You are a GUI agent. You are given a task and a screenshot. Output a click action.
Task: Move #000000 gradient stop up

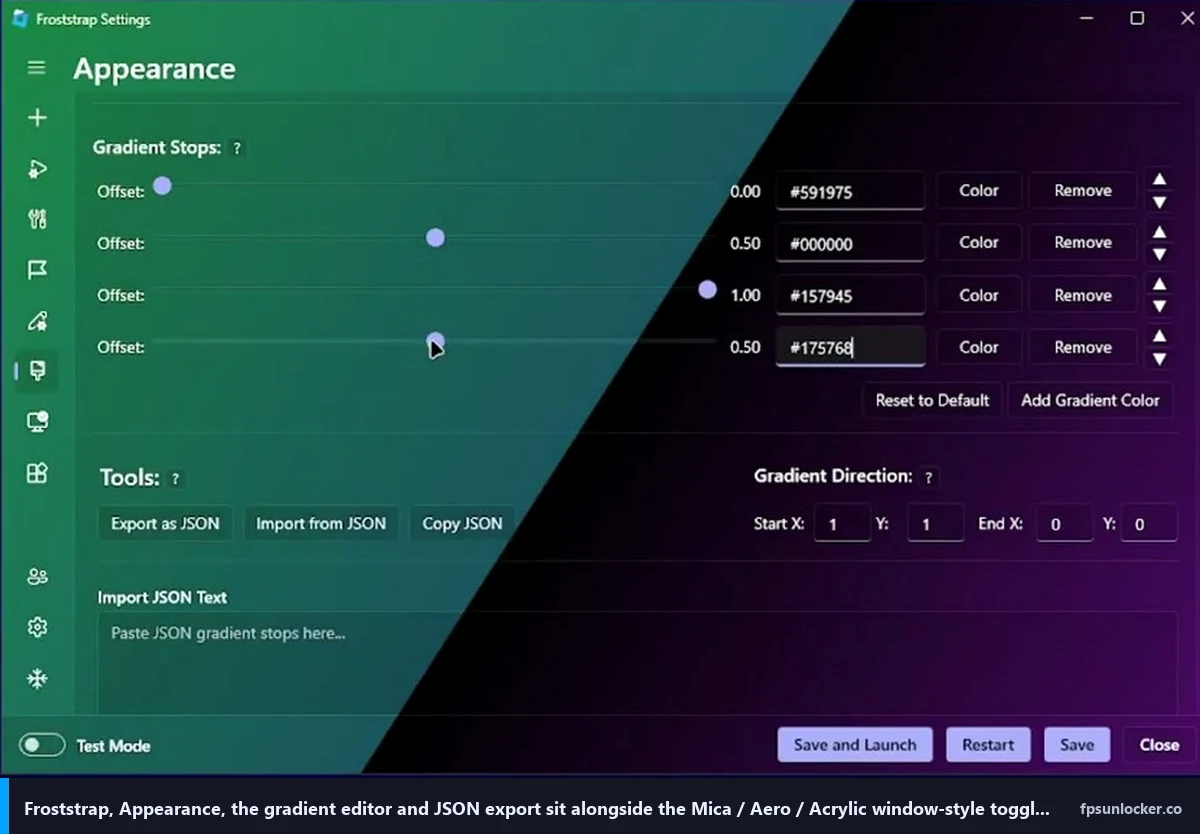pyautogui.click(x=1159, y=232)
